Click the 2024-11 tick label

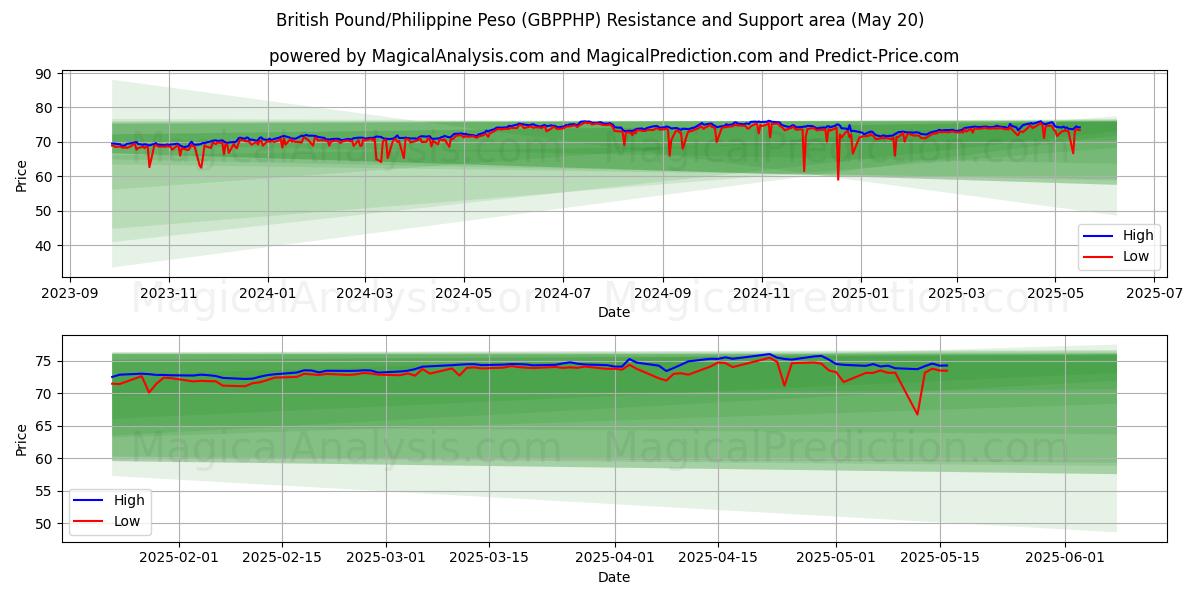point(761,293)
